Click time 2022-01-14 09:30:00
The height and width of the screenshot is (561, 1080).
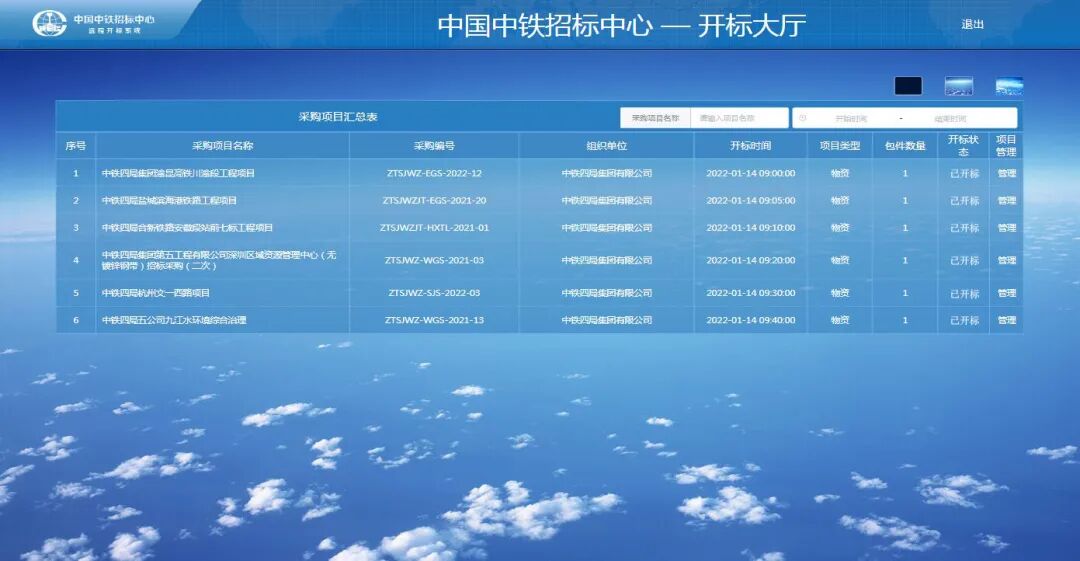coord(751,293)
